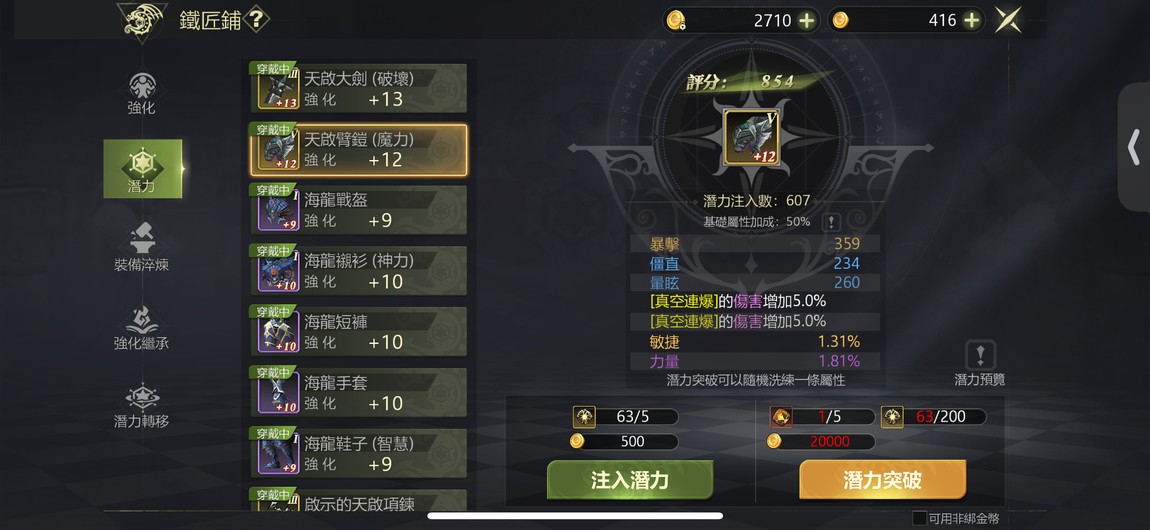
Task: Open 潛力轉移 potential transfer
Action: 142,405
